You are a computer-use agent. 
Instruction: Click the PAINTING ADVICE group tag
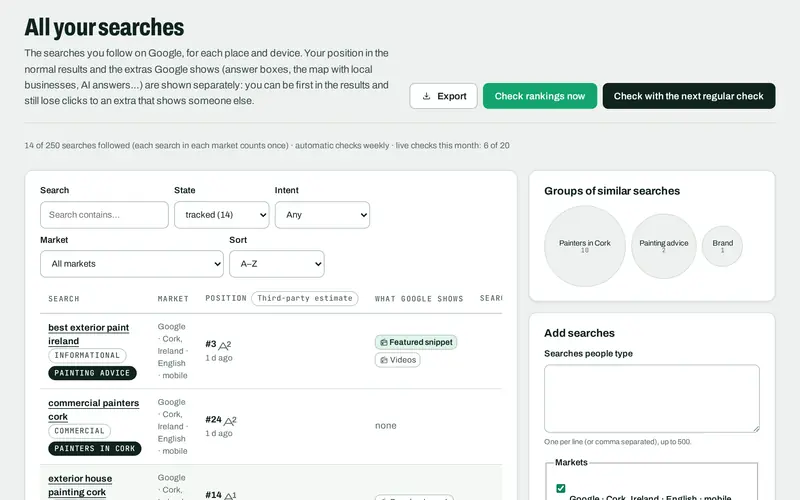pyautogui.click(x=92, y=373)
